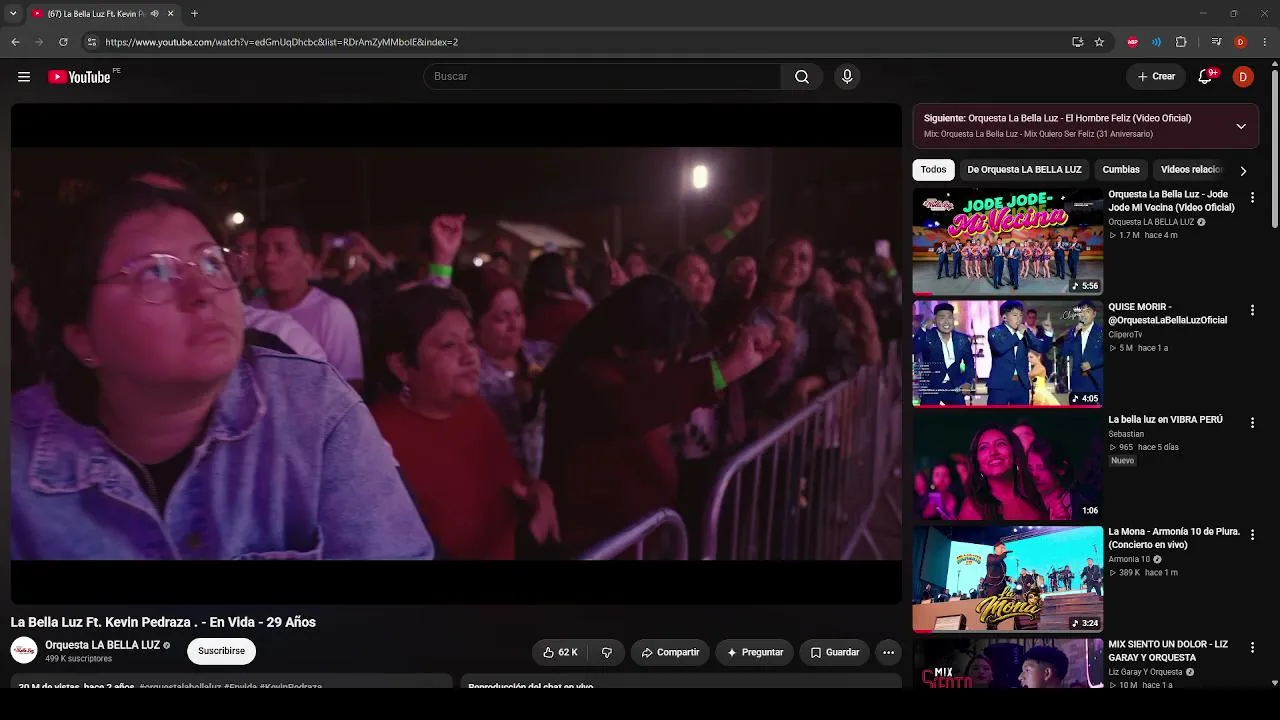This screenshot has height=720, width=1280.
Task: Save the video with Guardar
Action: pos(835,652)
